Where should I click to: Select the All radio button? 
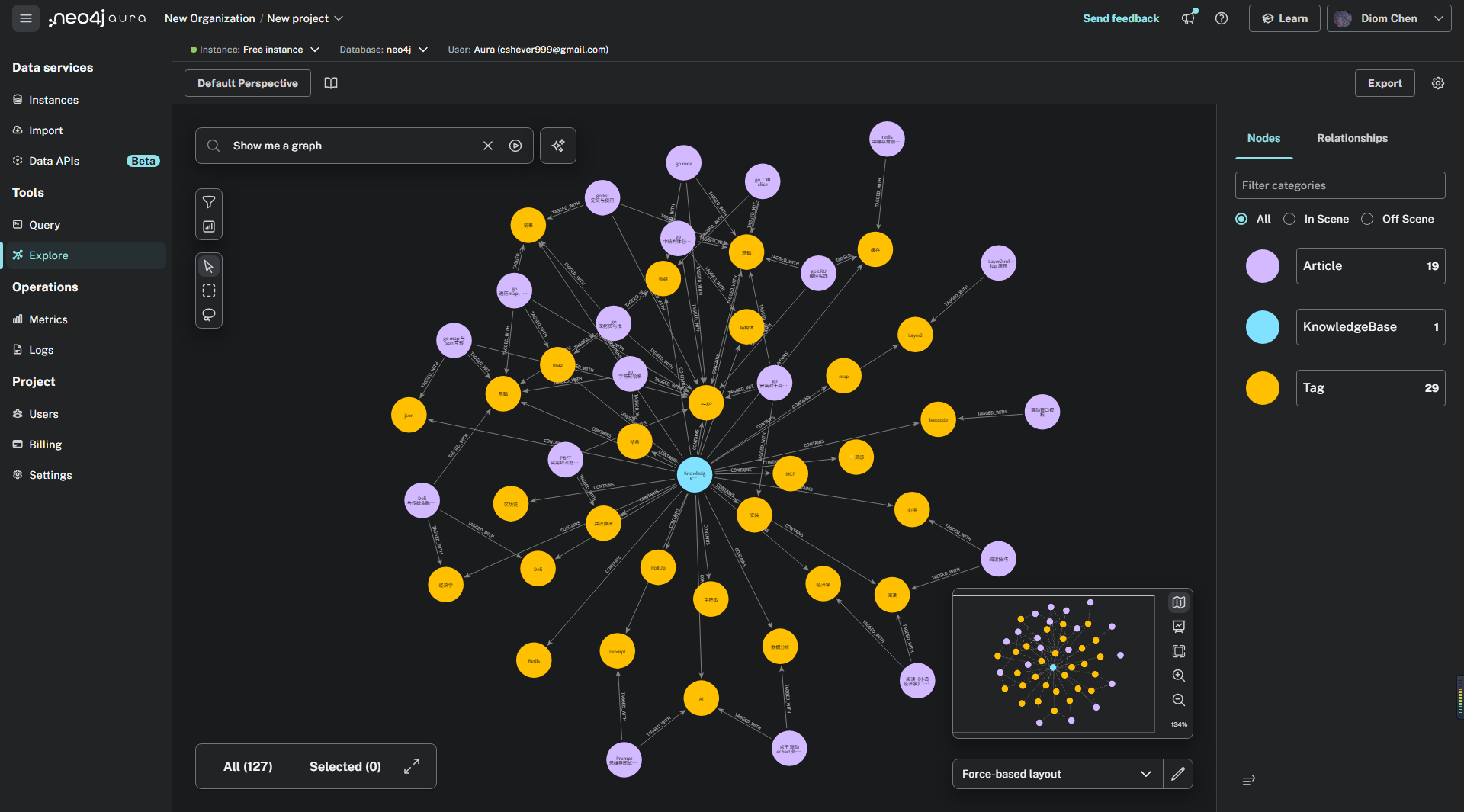1241,219
